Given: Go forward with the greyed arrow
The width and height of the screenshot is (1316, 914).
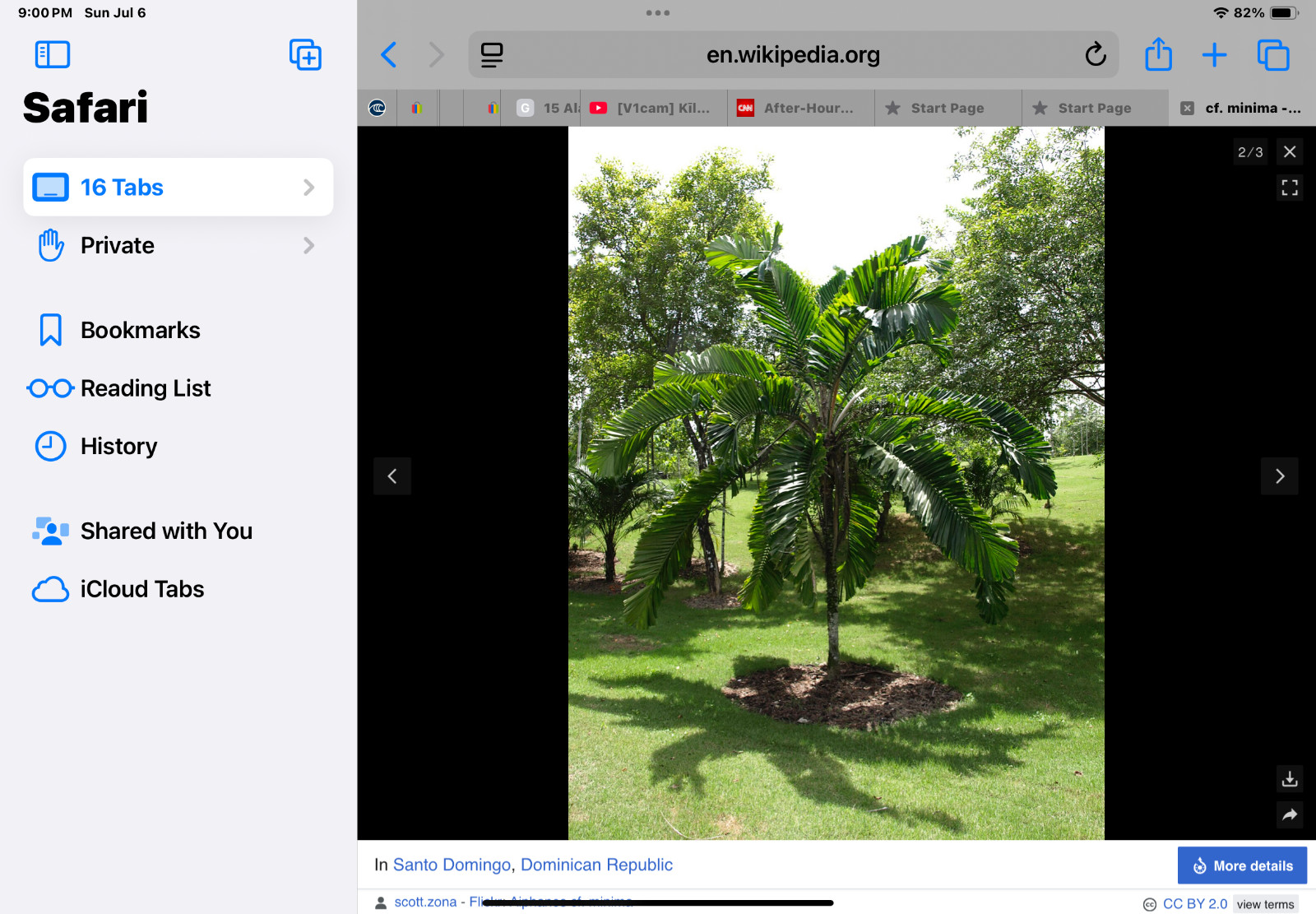Looking at the screenshot, I should (437, 55).
